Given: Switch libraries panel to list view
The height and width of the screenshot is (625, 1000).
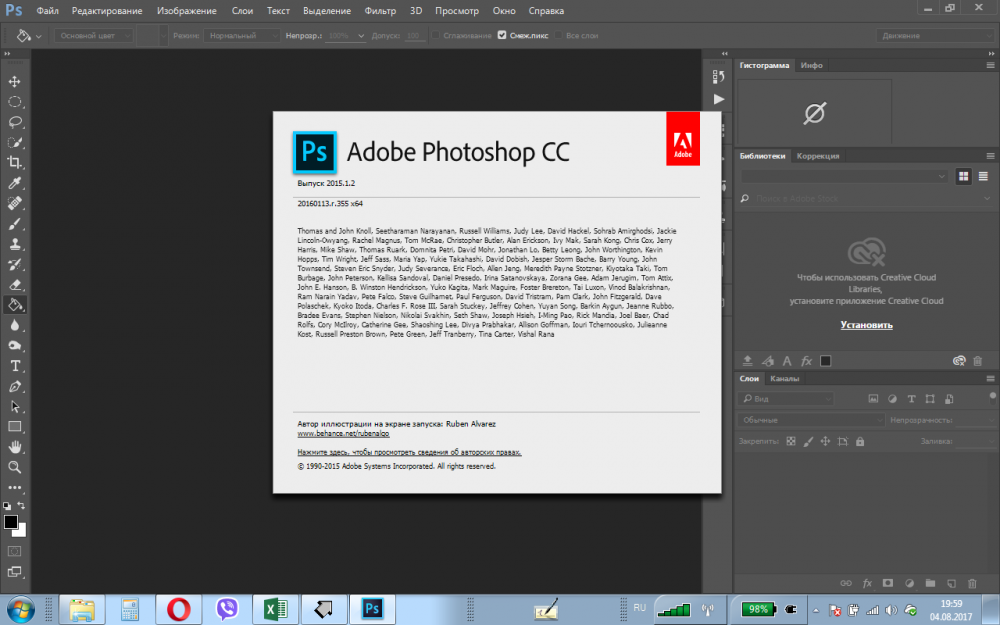Looking at the screenshot, I should pos(983,176).
